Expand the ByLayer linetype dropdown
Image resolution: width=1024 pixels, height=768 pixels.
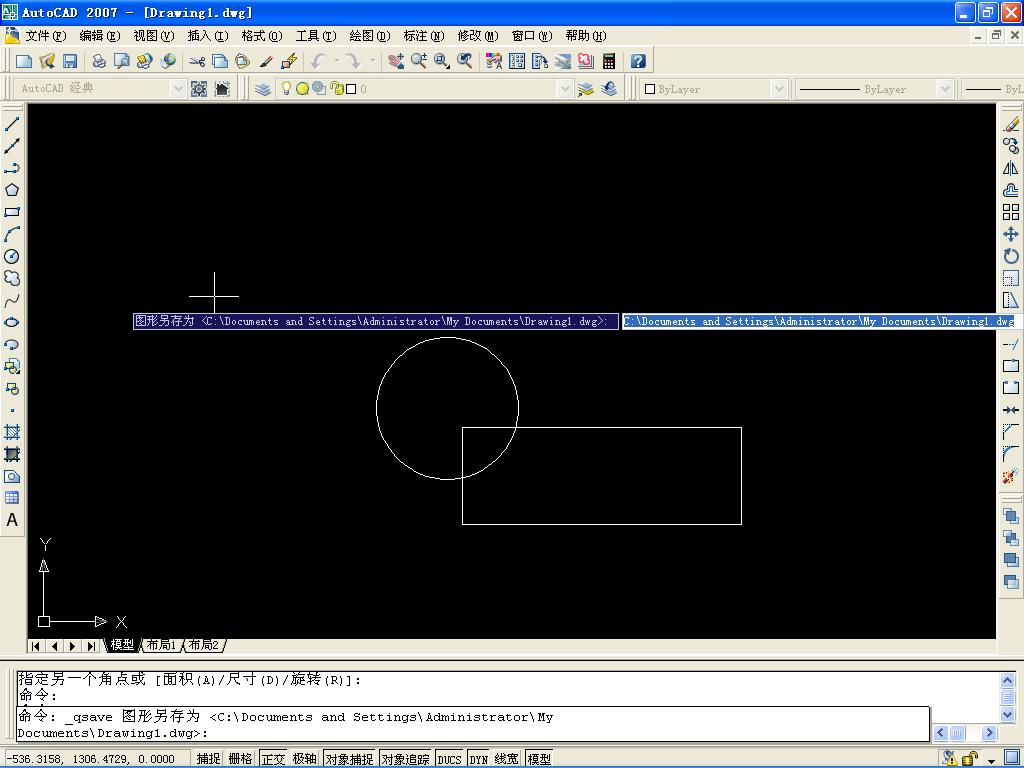click(x=945, y=89)
